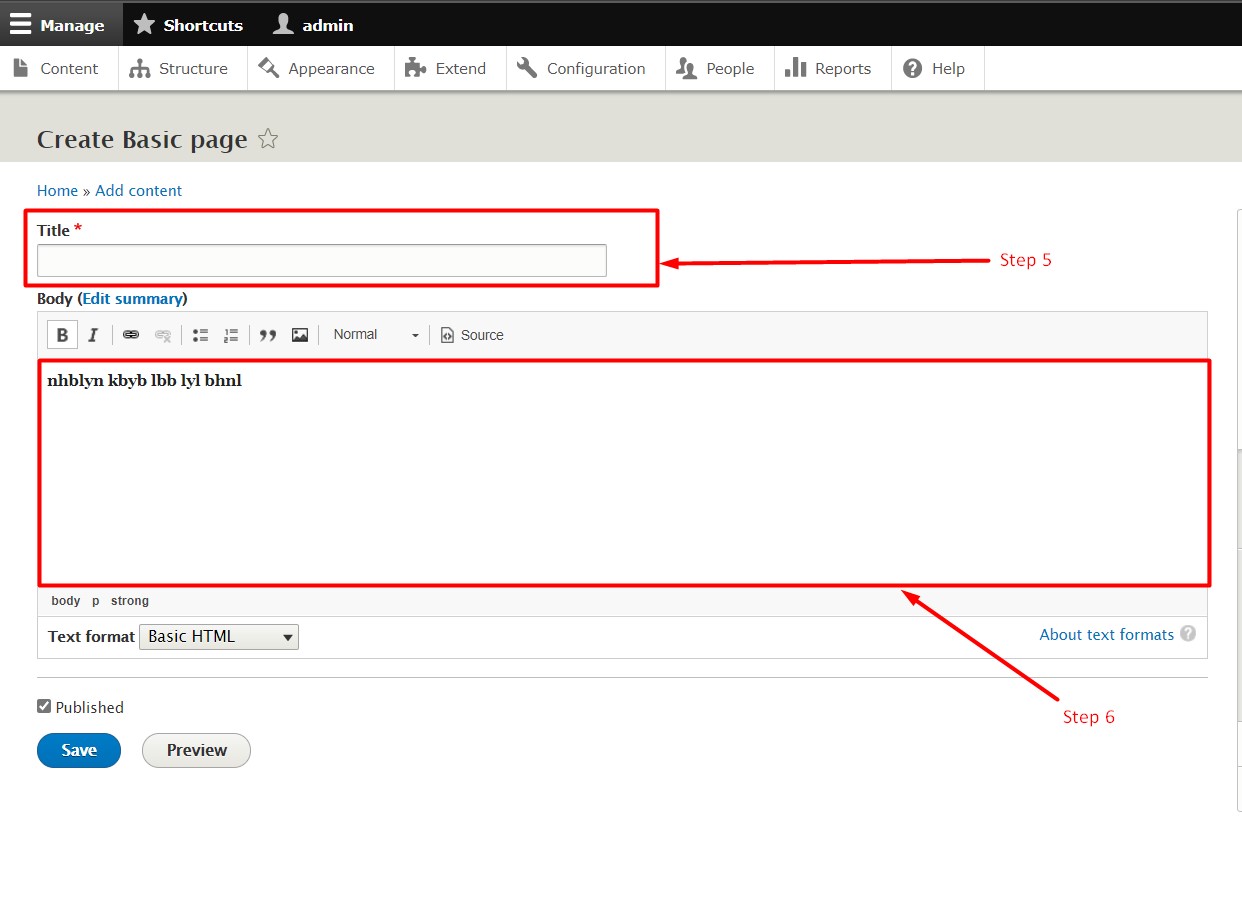
Task: Add page to shortcuts with star icon
Action: [268, 139]
